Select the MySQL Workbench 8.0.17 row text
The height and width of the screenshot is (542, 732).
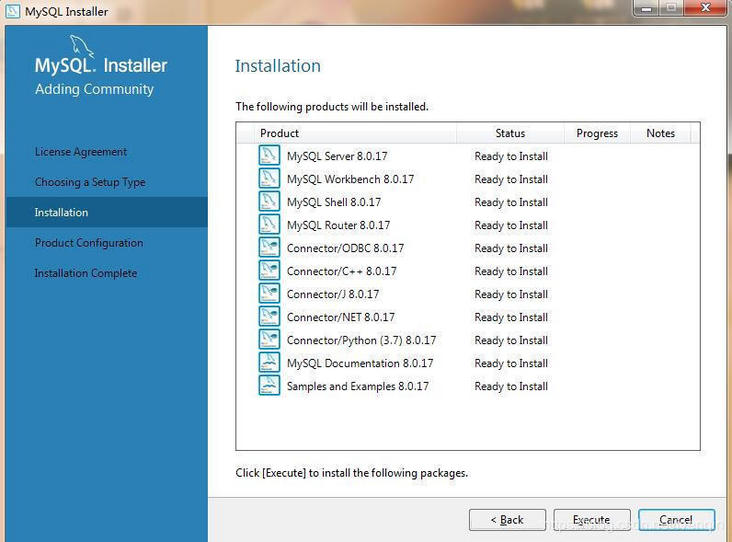(x=351, y=179)
